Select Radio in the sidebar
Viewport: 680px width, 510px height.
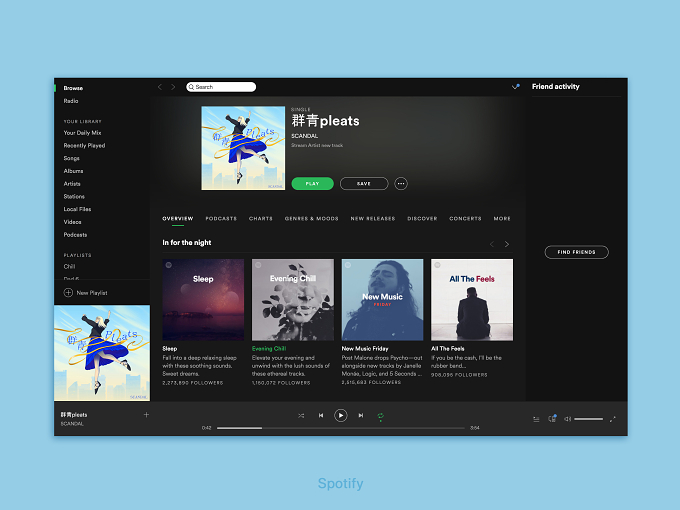tap(71, 101)
